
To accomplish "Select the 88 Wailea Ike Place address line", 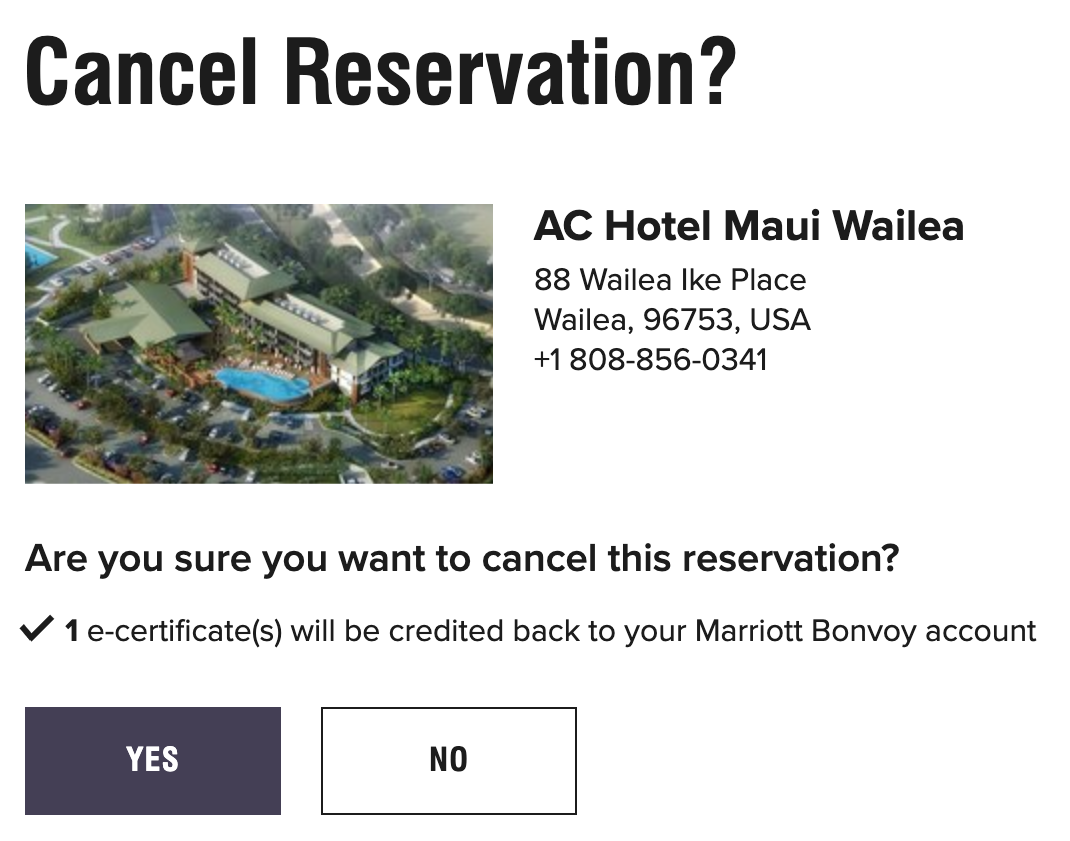I will (x=669, y=279).
